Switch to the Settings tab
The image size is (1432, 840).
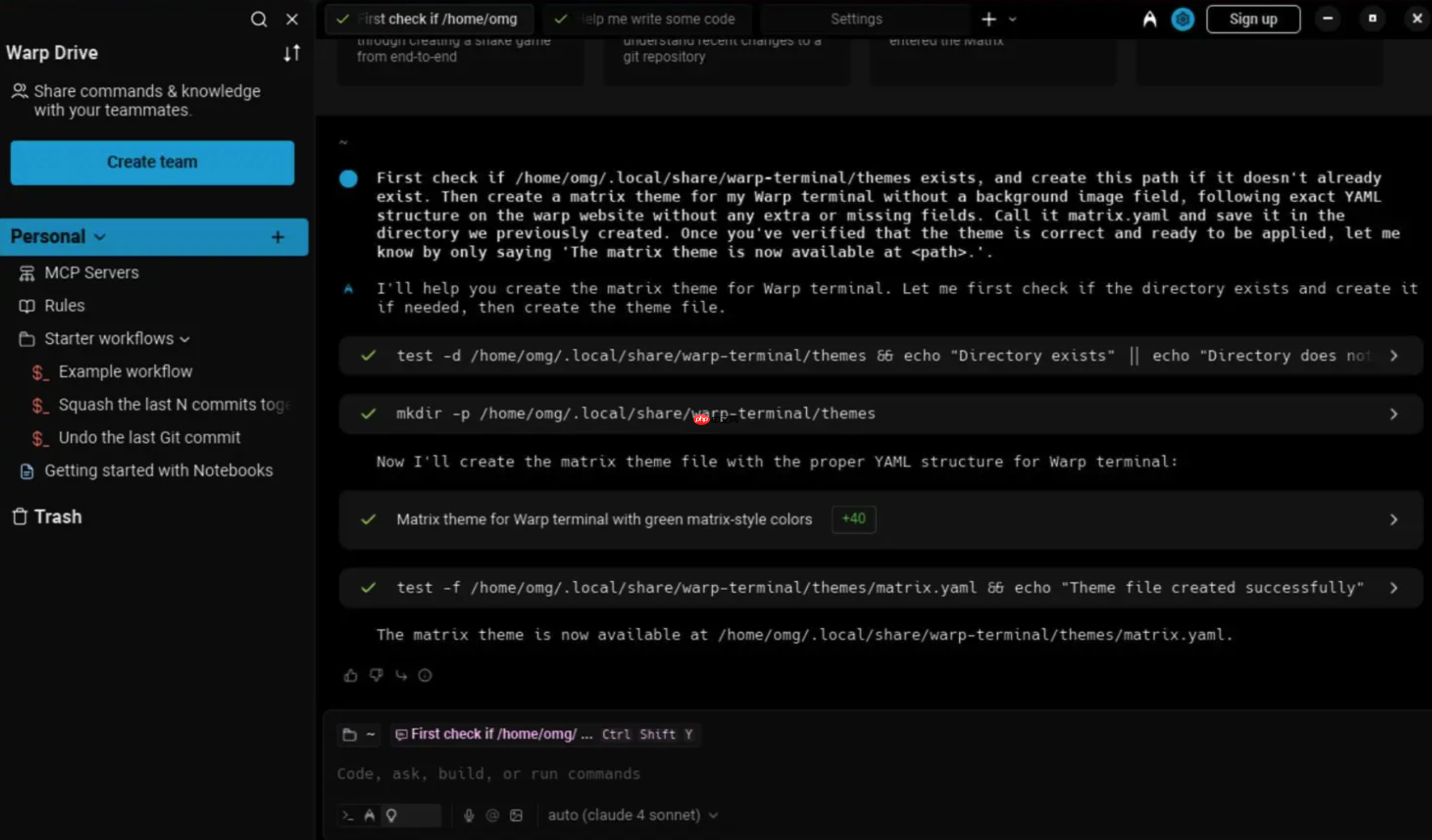[x=856, y=18]
